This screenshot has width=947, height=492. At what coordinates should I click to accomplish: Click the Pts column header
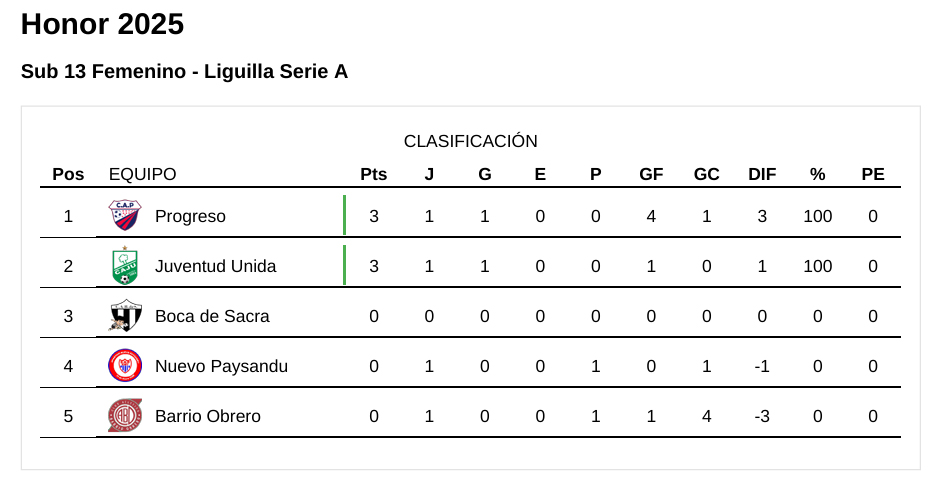[x=373, y=174]
